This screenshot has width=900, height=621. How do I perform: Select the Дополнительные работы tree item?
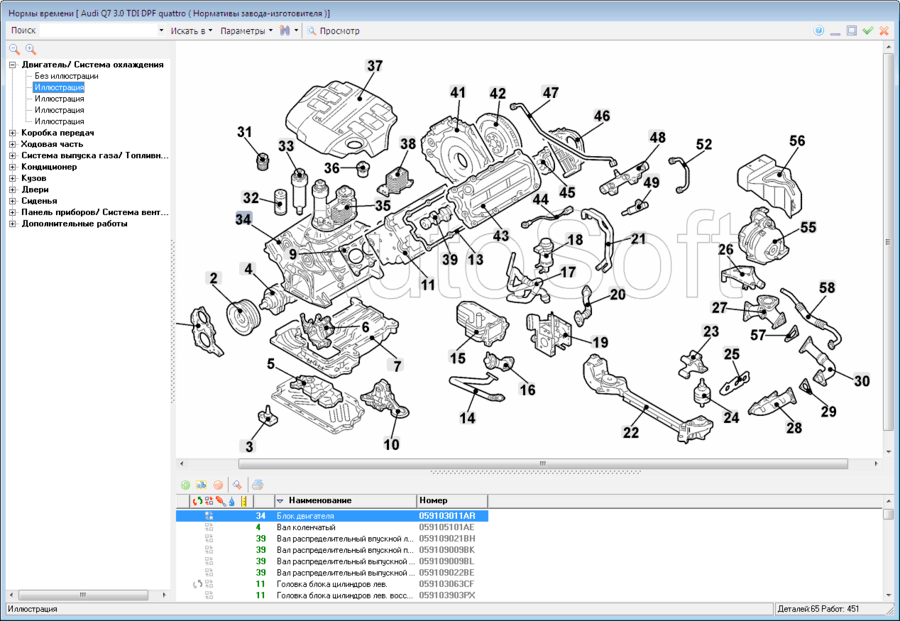click(x=74, y=224)
